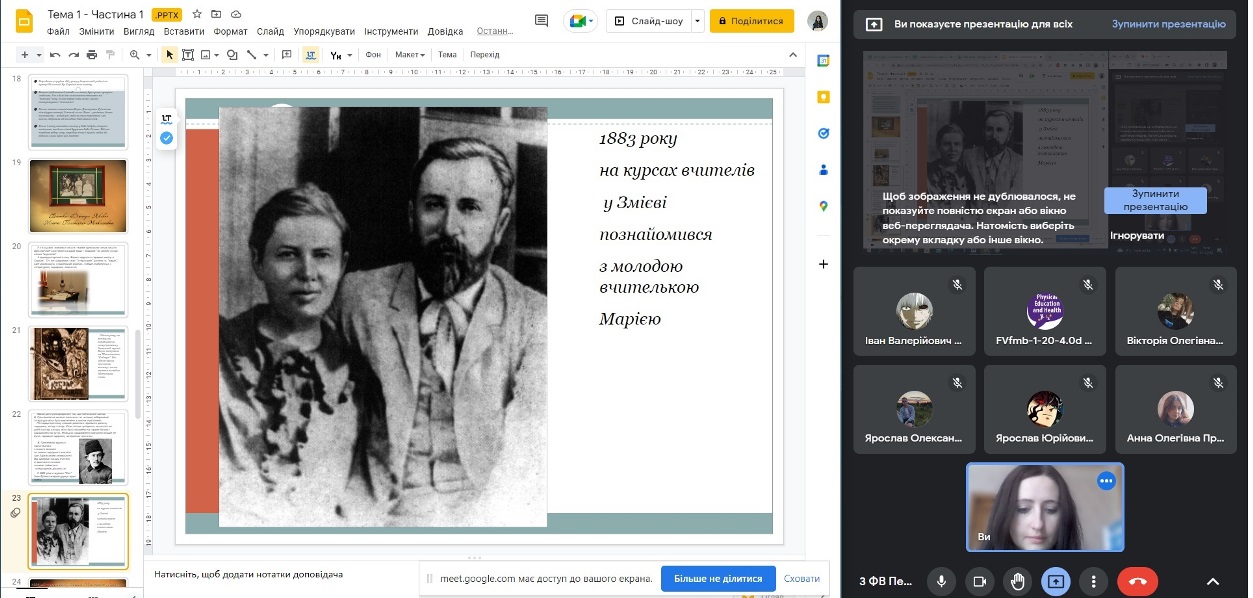Screen dimensions: 1253x598
Task: Expand the Meet bottom panel chevron
Action: [1213, 581]
